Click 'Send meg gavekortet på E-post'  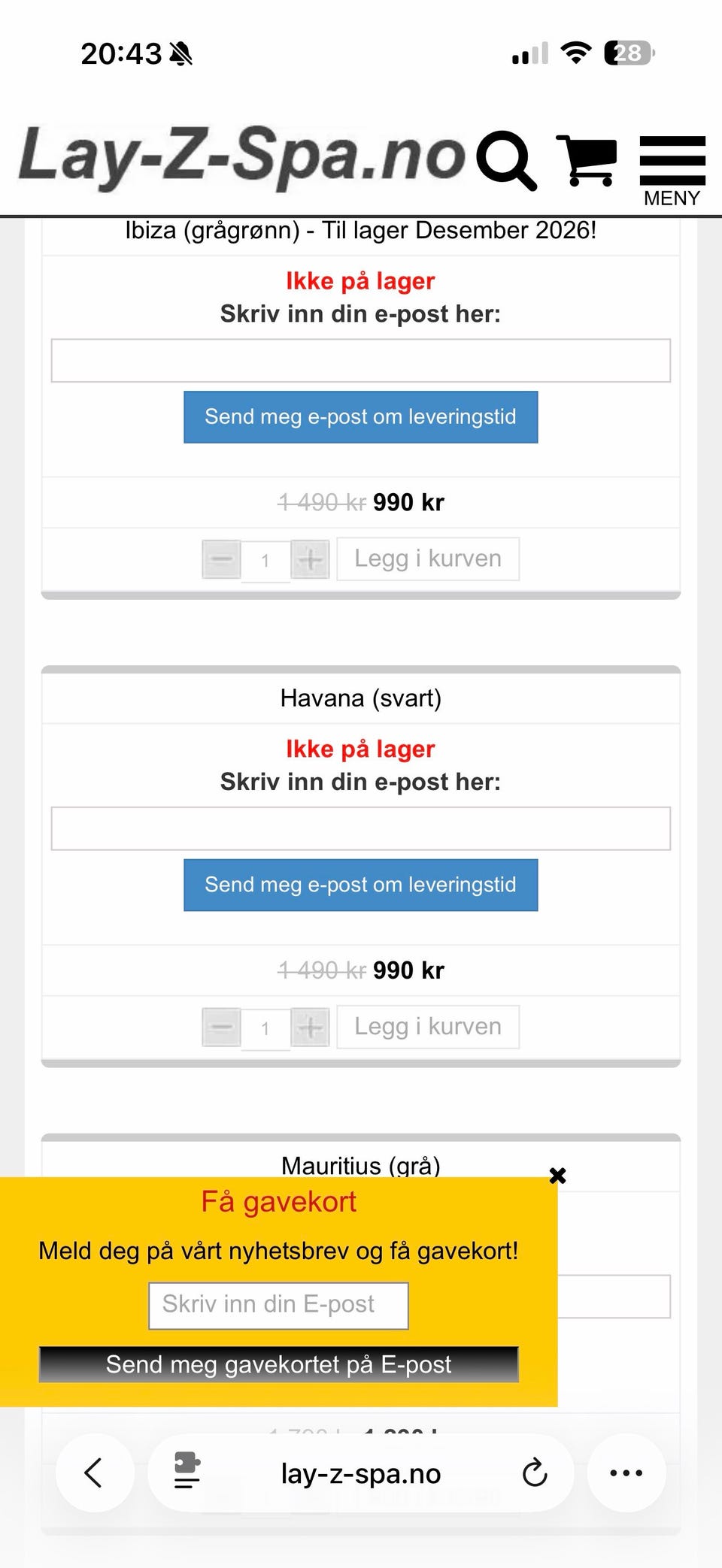[x=278, y=1364]
